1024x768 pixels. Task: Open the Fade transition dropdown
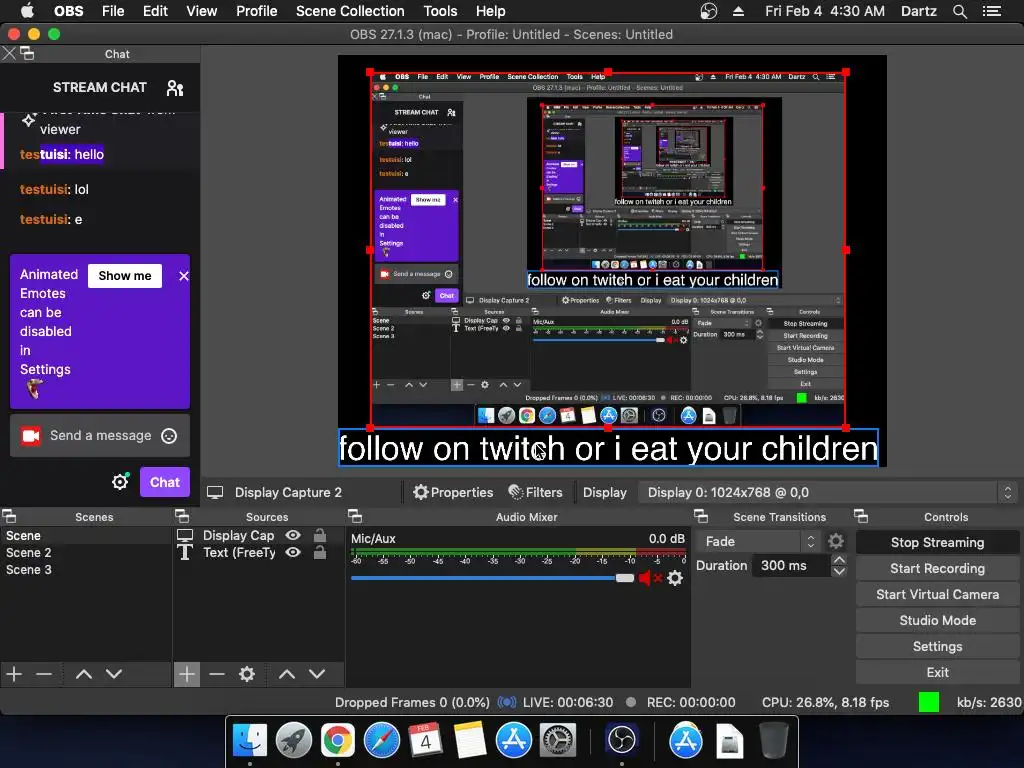[x=758, y=541]
